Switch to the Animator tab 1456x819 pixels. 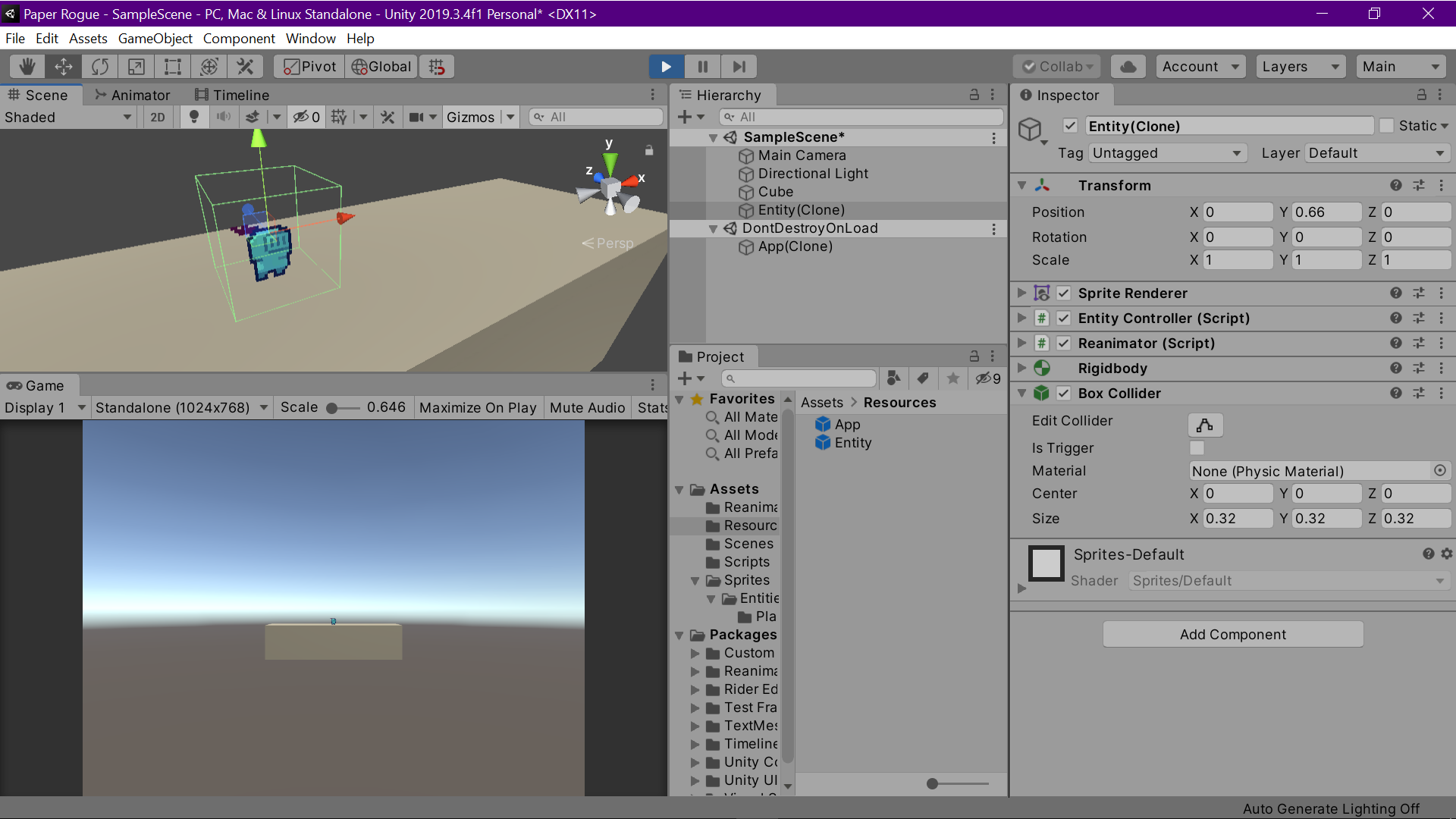pyautogui.click(x=132, y=95)
